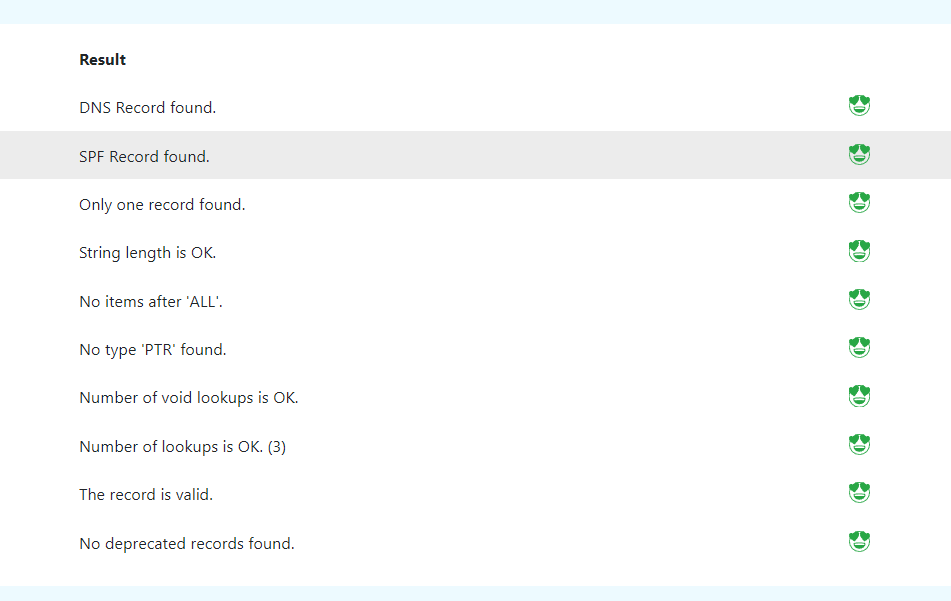Click the "No items after 'ALL'." text
The width and height of the screenshot is (951, 601).
click(x=151, y=302)
